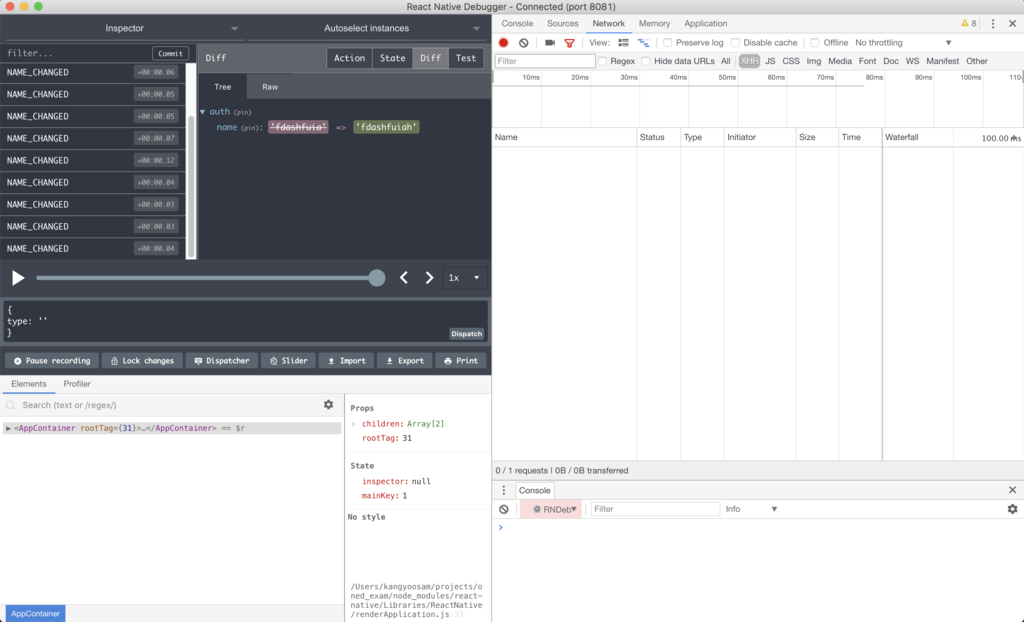Open the No throttling dropdown
The image size is (1024, 622).
coord(903,42)
